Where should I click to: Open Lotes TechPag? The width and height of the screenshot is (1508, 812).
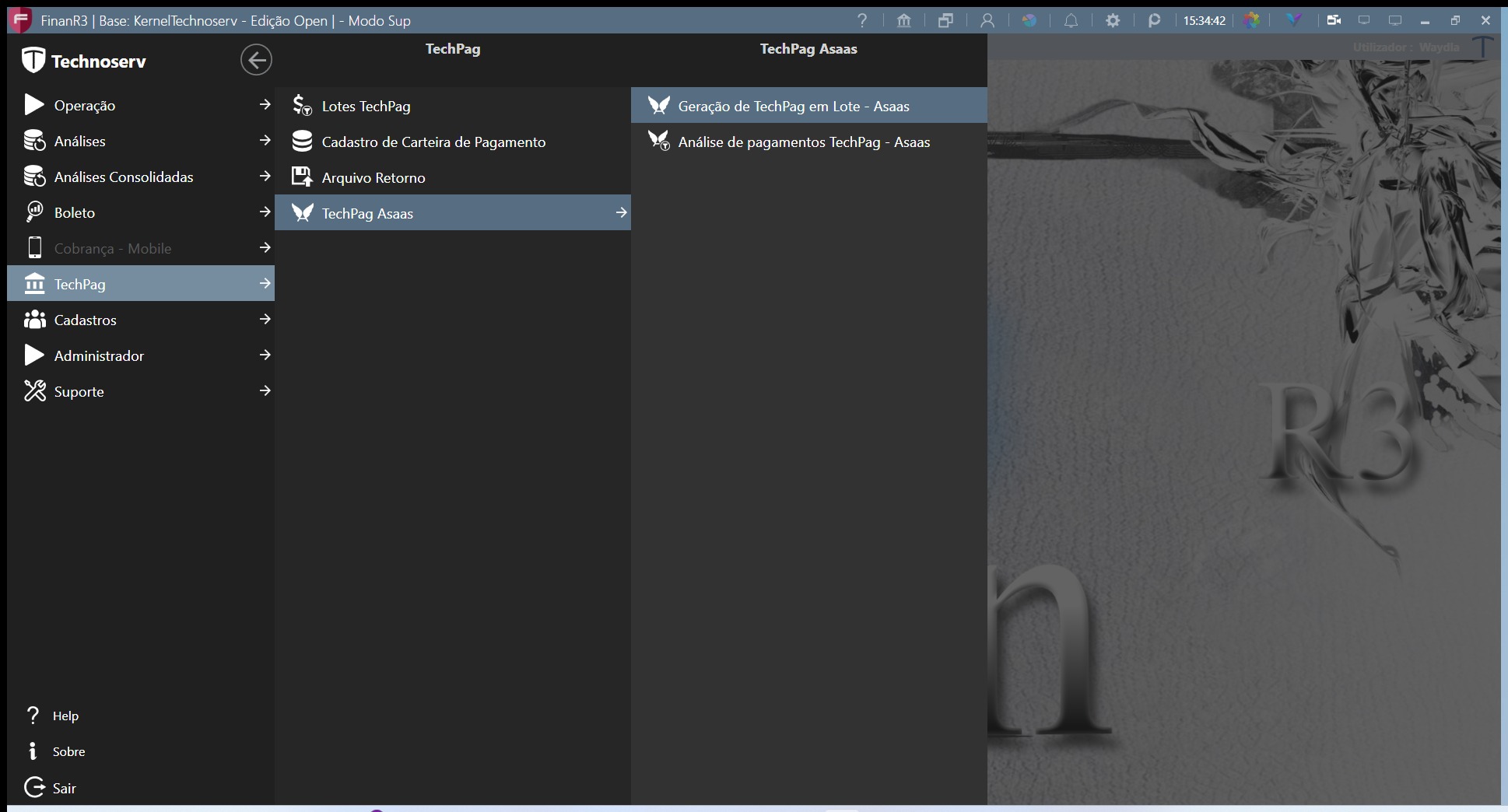click(x=453, y=106)
